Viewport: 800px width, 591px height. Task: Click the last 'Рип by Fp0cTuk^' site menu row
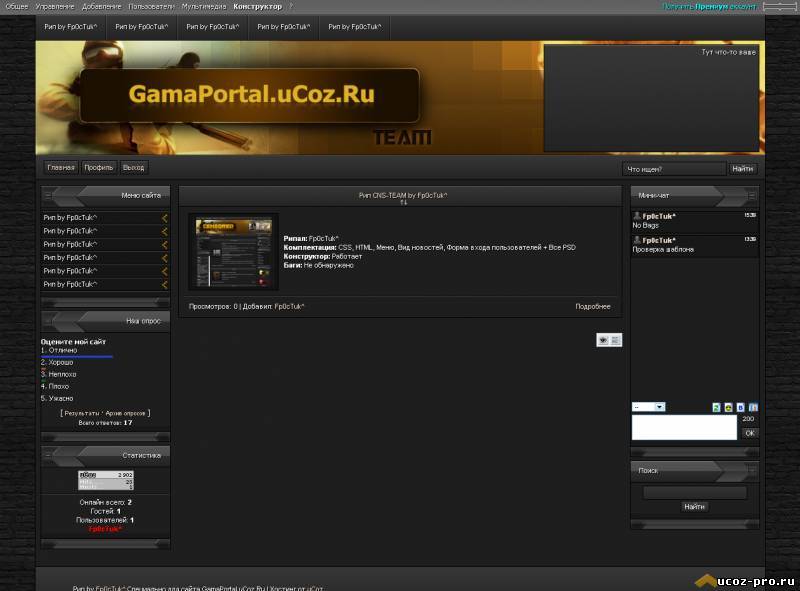click(x=106, y=284)
